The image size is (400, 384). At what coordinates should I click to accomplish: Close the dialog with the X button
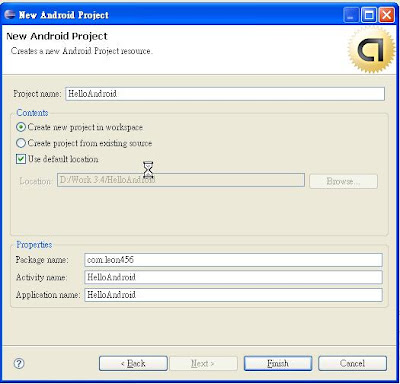(x=387, y=15)
